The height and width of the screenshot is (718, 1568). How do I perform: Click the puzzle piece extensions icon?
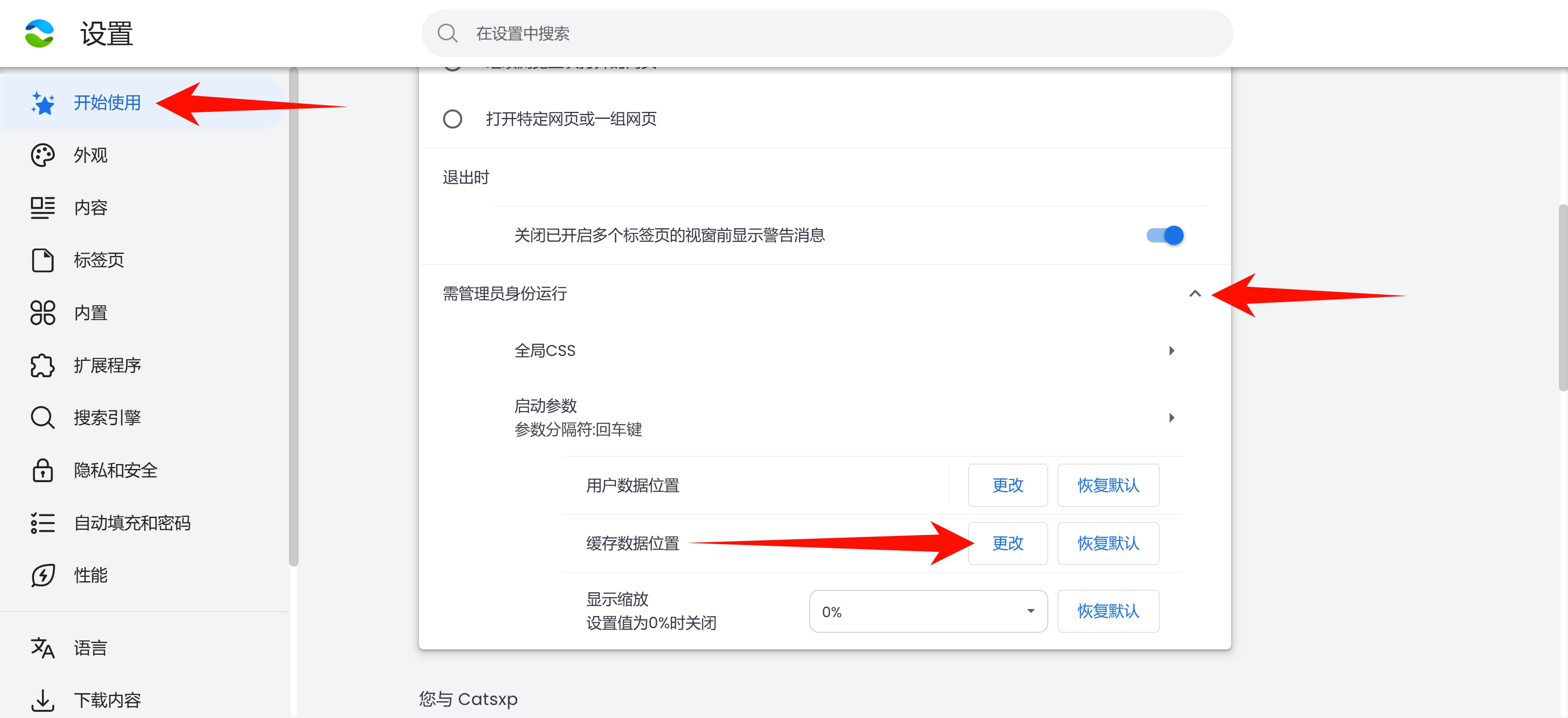tap(42, 365)
